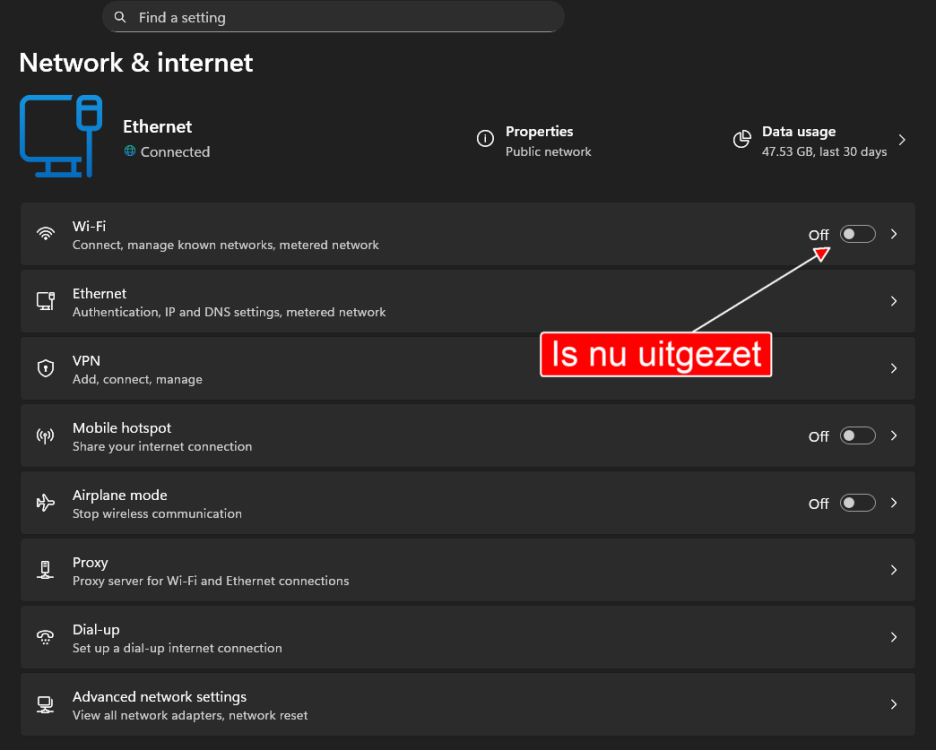Image resolution: width=936 pixels, height=750 pixels.
Task: Click the Mobile hotspot broadcast icon
Action: (45, 435)
